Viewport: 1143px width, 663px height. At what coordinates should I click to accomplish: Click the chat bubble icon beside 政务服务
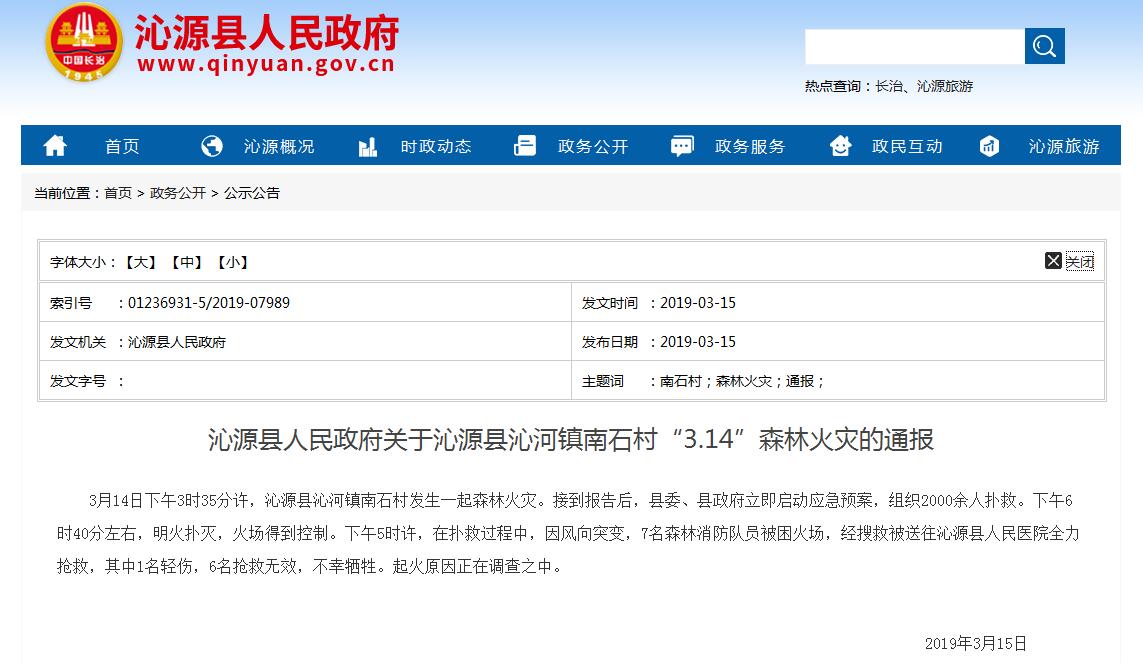pyautogui.click(x=682, y=146)
